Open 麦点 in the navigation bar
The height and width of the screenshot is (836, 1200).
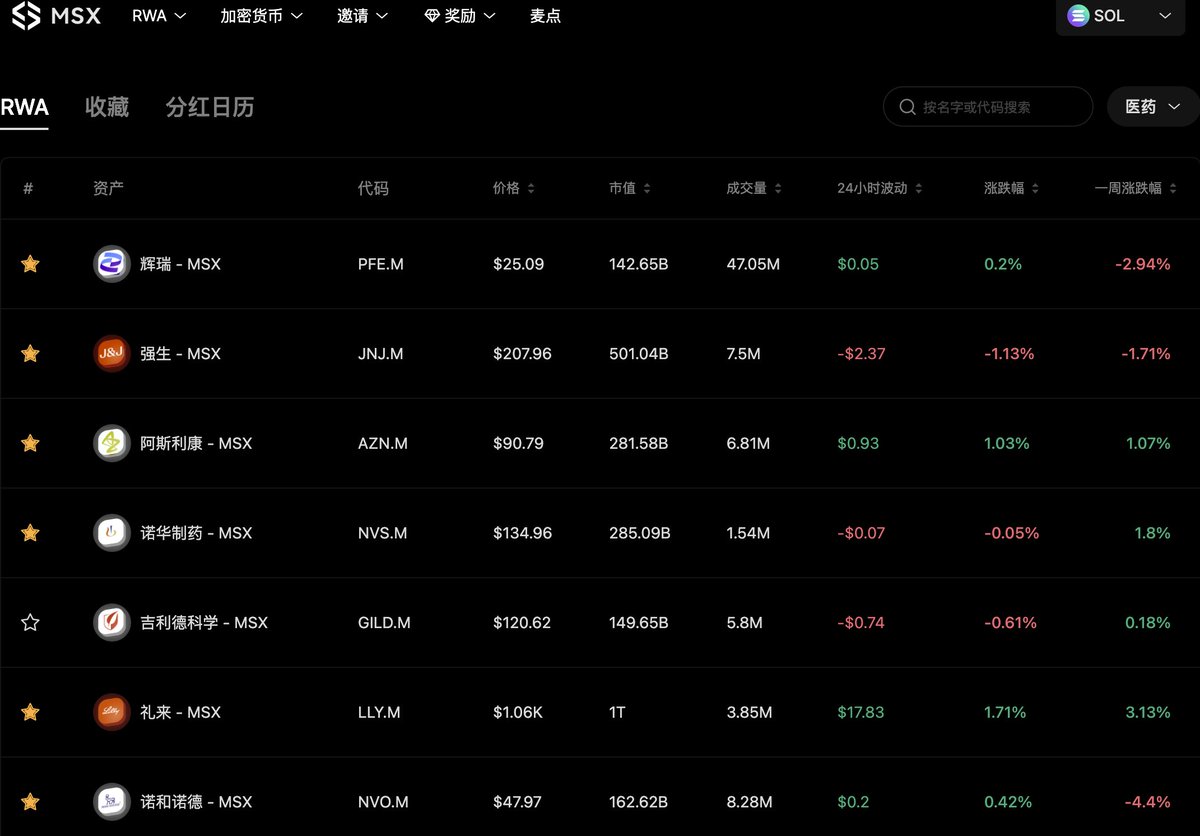tap(545, 16)
